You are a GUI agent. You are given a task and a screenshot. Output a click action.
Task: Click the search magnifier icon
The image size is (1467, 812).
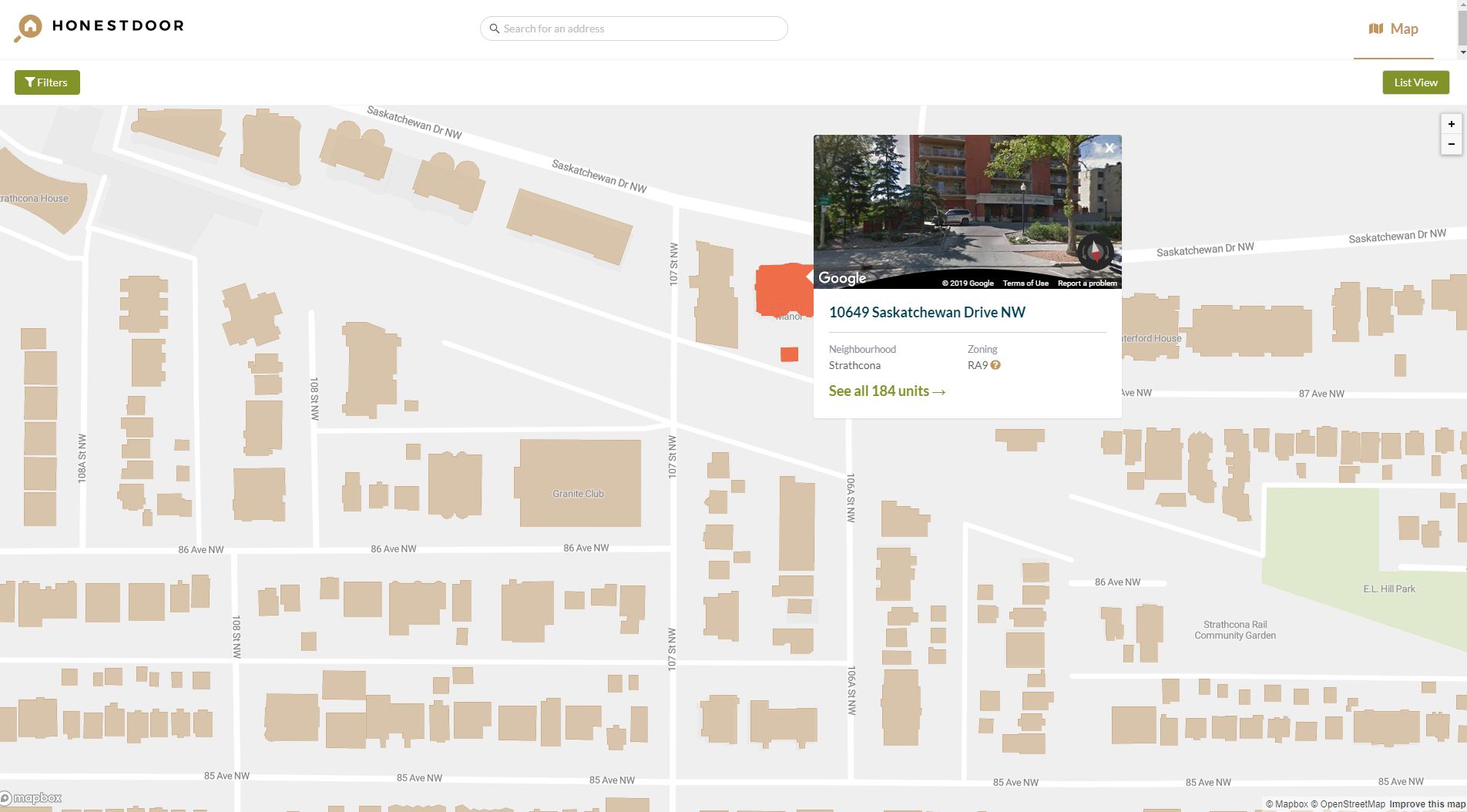pyautogui.click(x=495, y=29)
